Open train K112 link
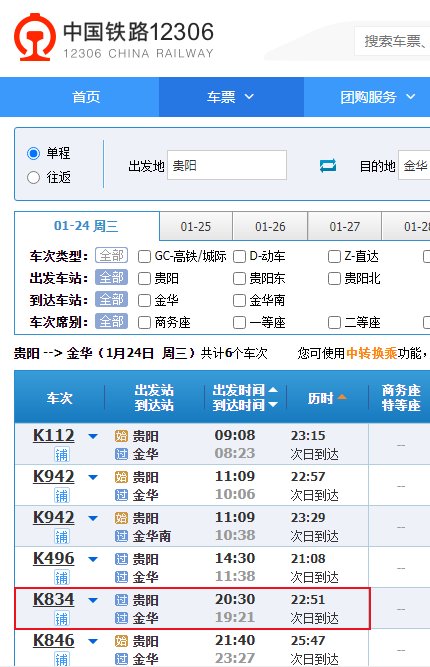The width and height of the screenshot is (430, 667). click(54, 435)
